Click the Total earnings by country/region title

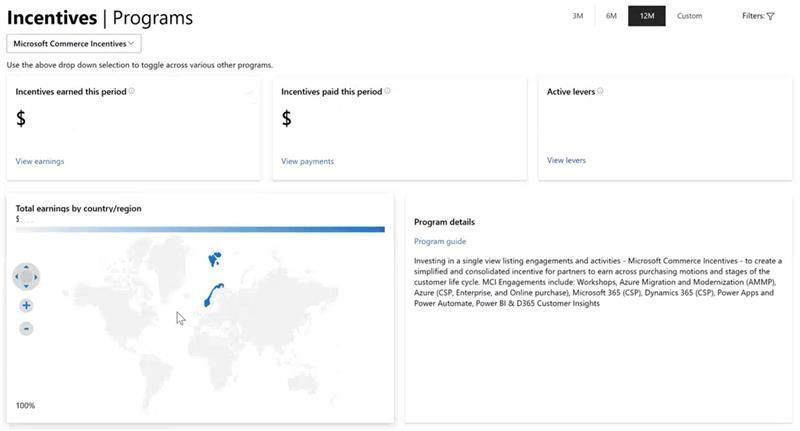click(x=79, y=209)
